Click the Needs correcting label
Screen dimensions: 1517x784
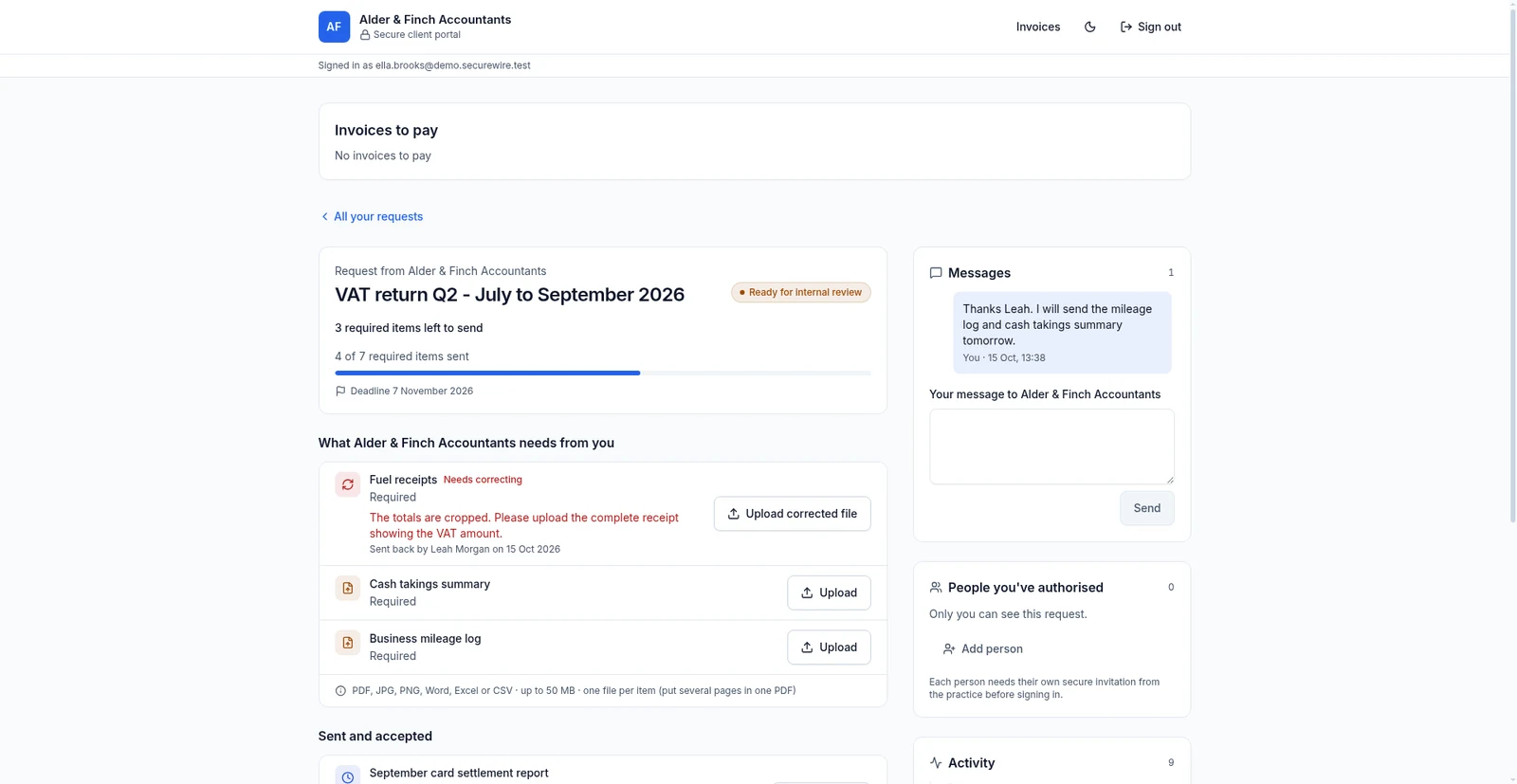click(x=483, y=480)
